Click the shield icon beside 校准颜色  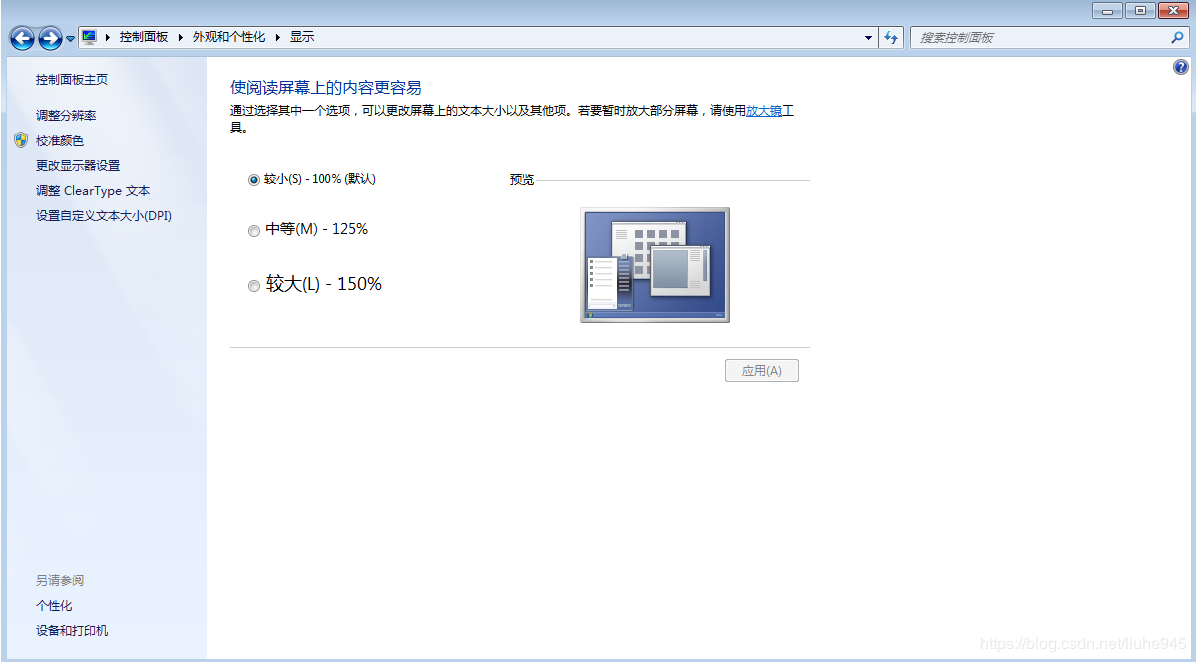(x=21, y=140)
